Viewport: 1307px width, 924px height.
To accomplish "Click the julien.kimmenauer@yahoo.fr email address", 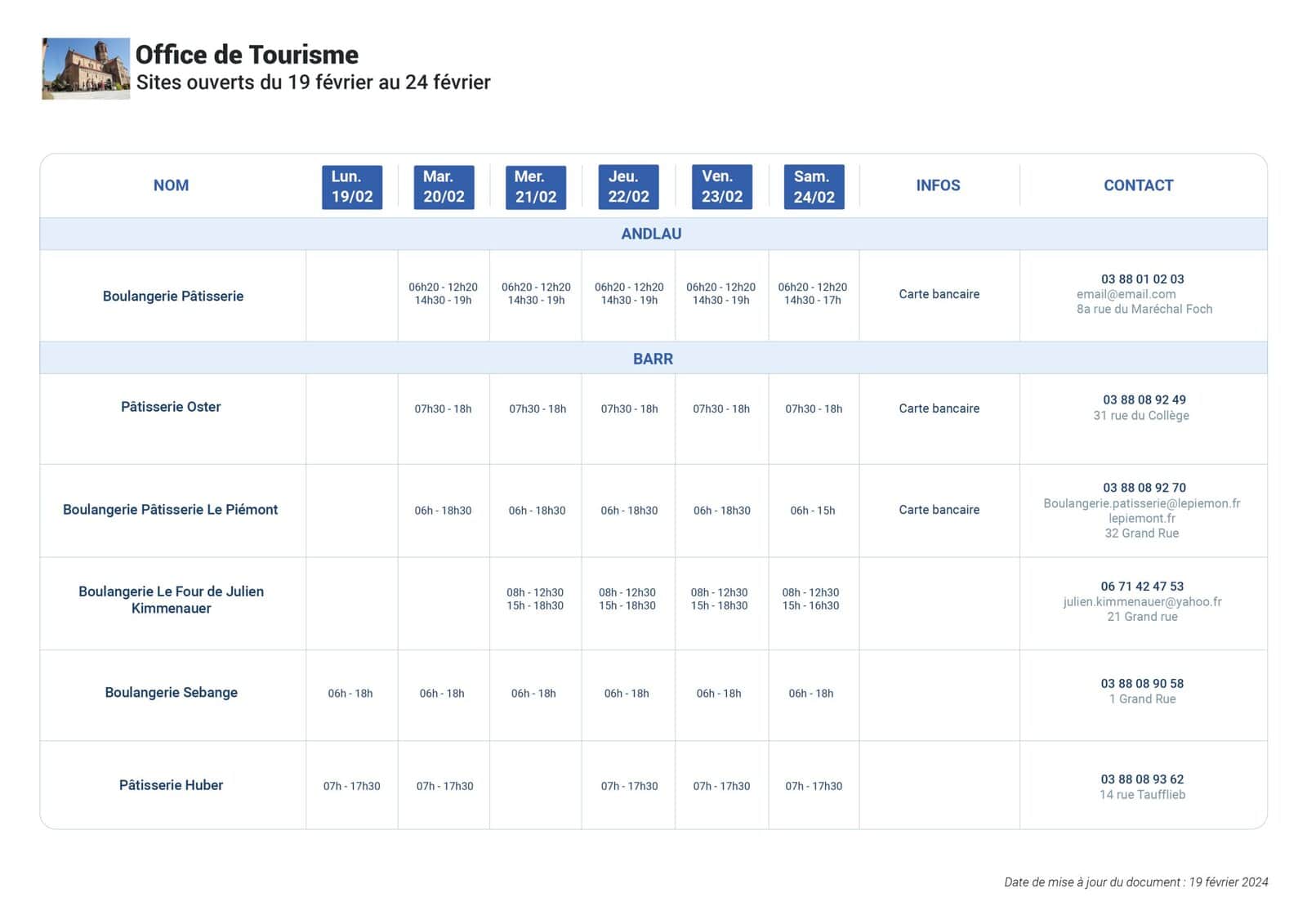I will 1142,601.
